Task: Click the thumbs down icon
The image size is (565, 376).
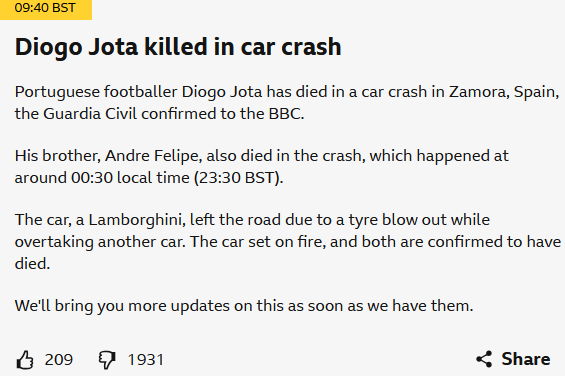Action: (x=107, y=360)
